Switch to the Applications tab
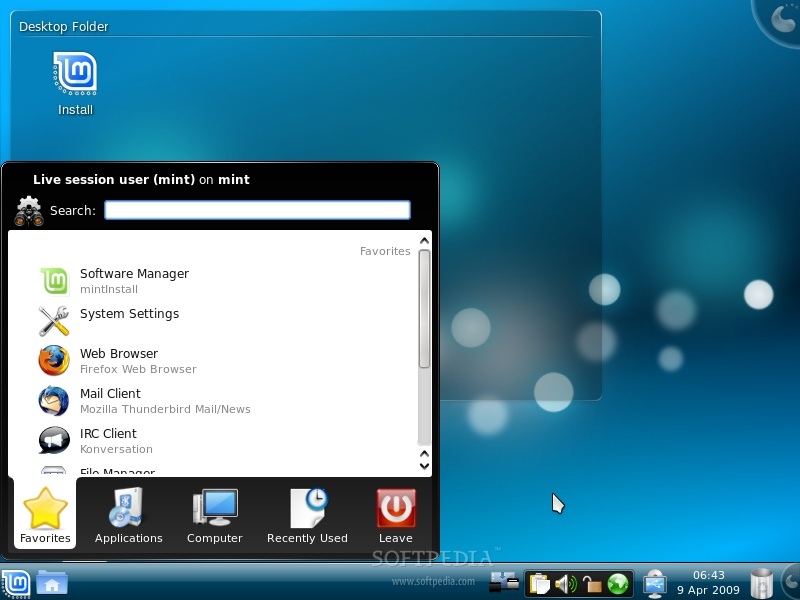Viewport: 800px width, 600px height. click(x=128, y=516)
